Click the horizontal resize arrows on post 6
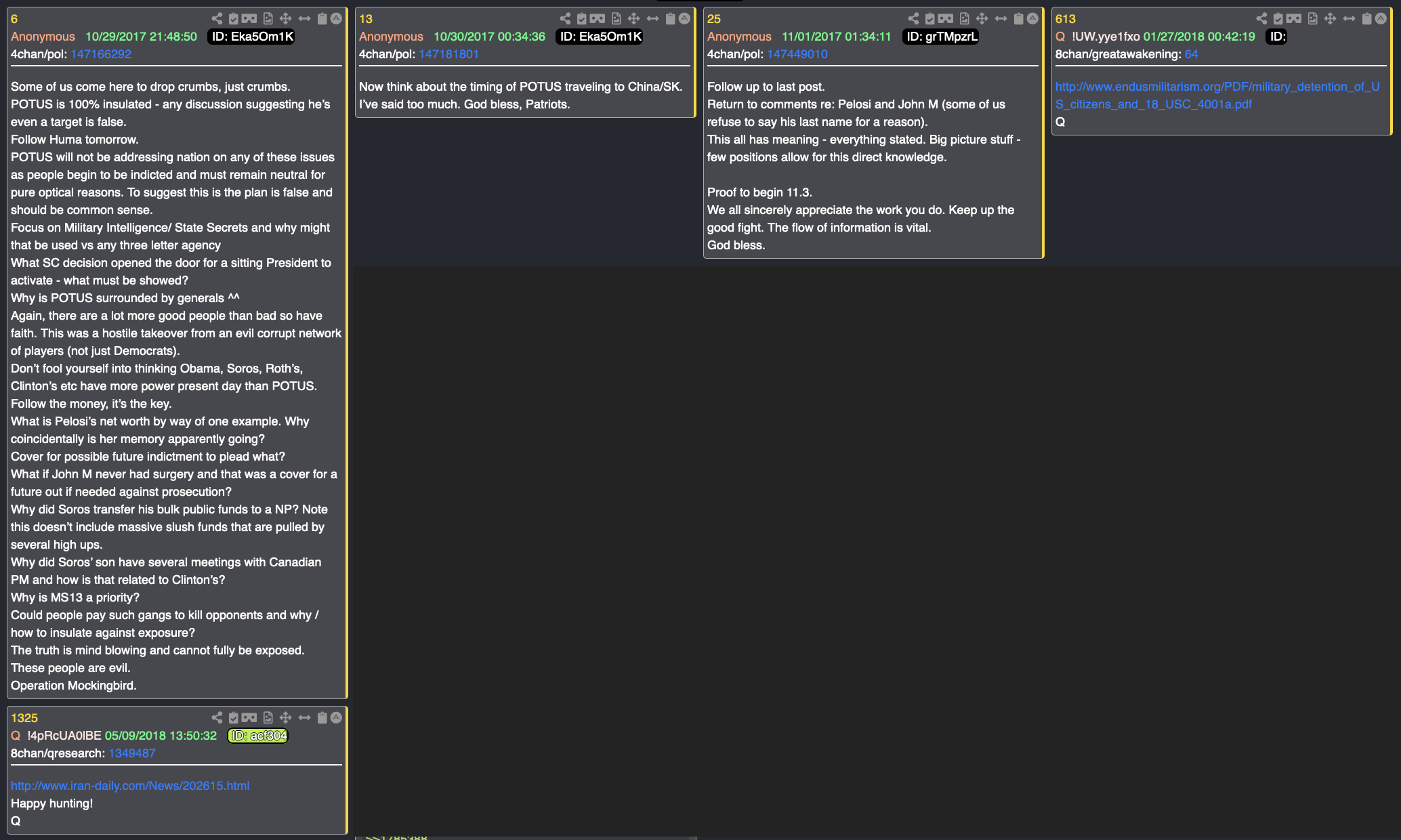This screenshot has width=1401, height=840. (x=305, y=19)
